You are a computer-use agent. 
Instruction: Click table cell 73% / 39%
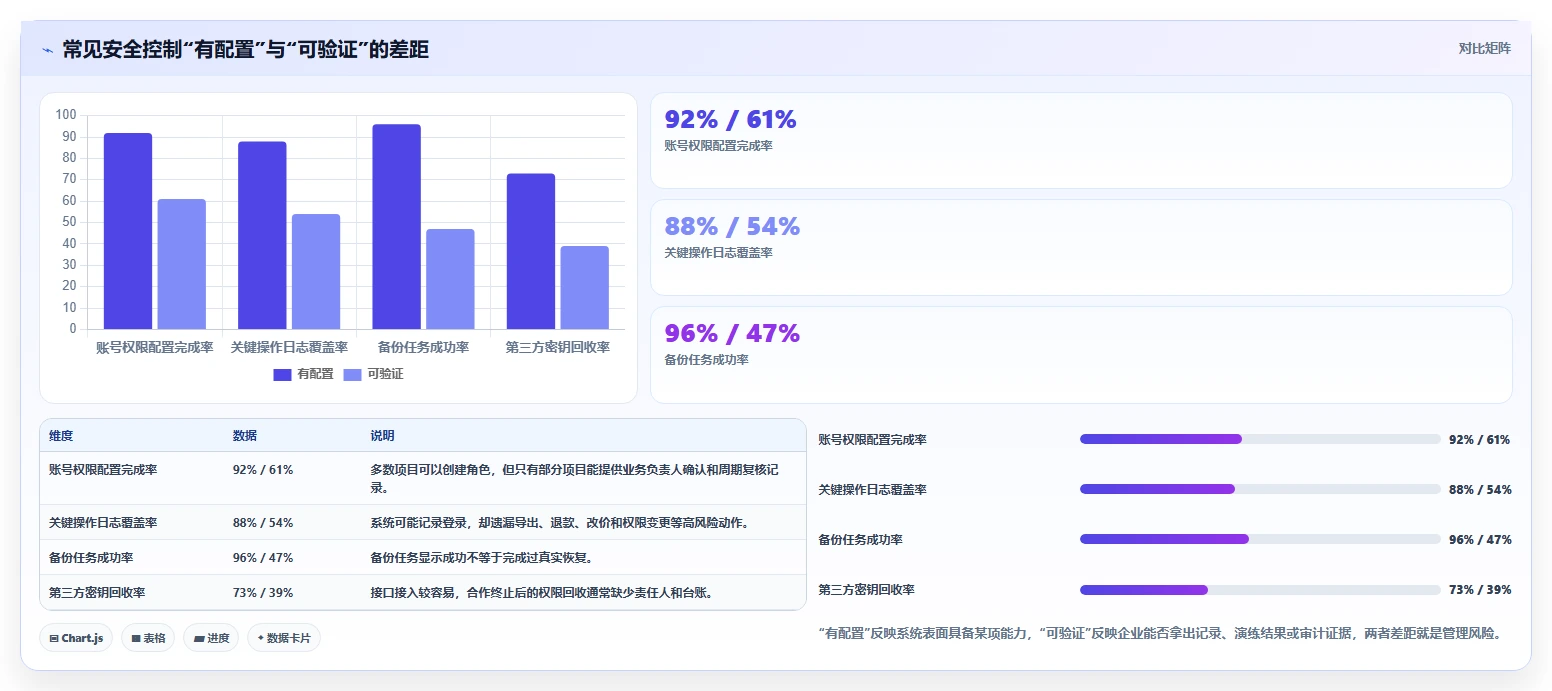(x=263, y=593)
